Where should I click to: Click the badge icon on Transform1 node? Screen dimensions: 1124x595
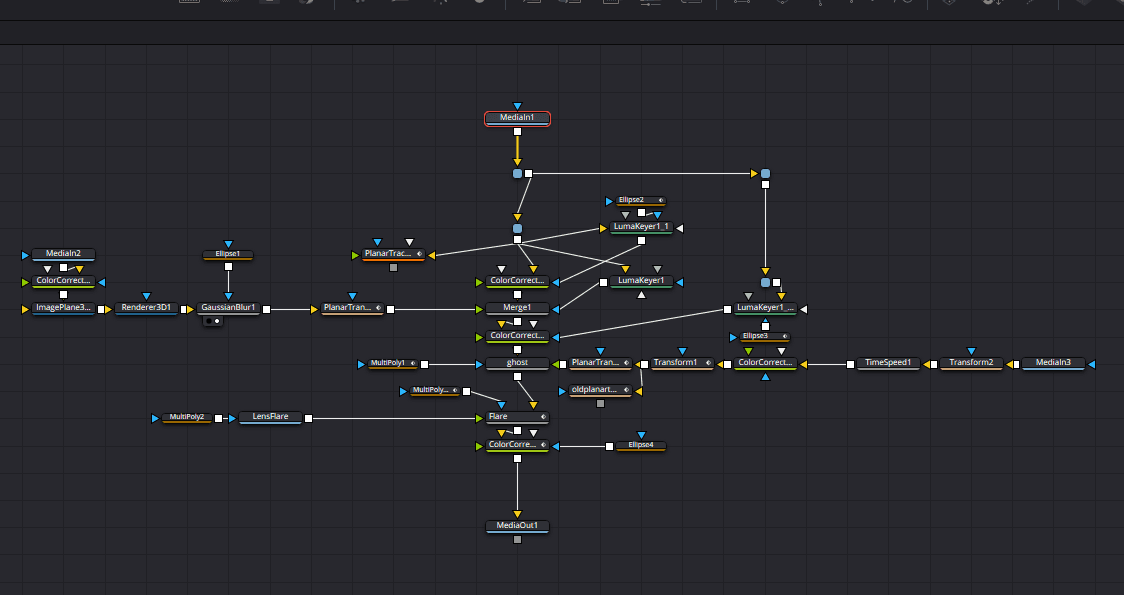point(708,363)
